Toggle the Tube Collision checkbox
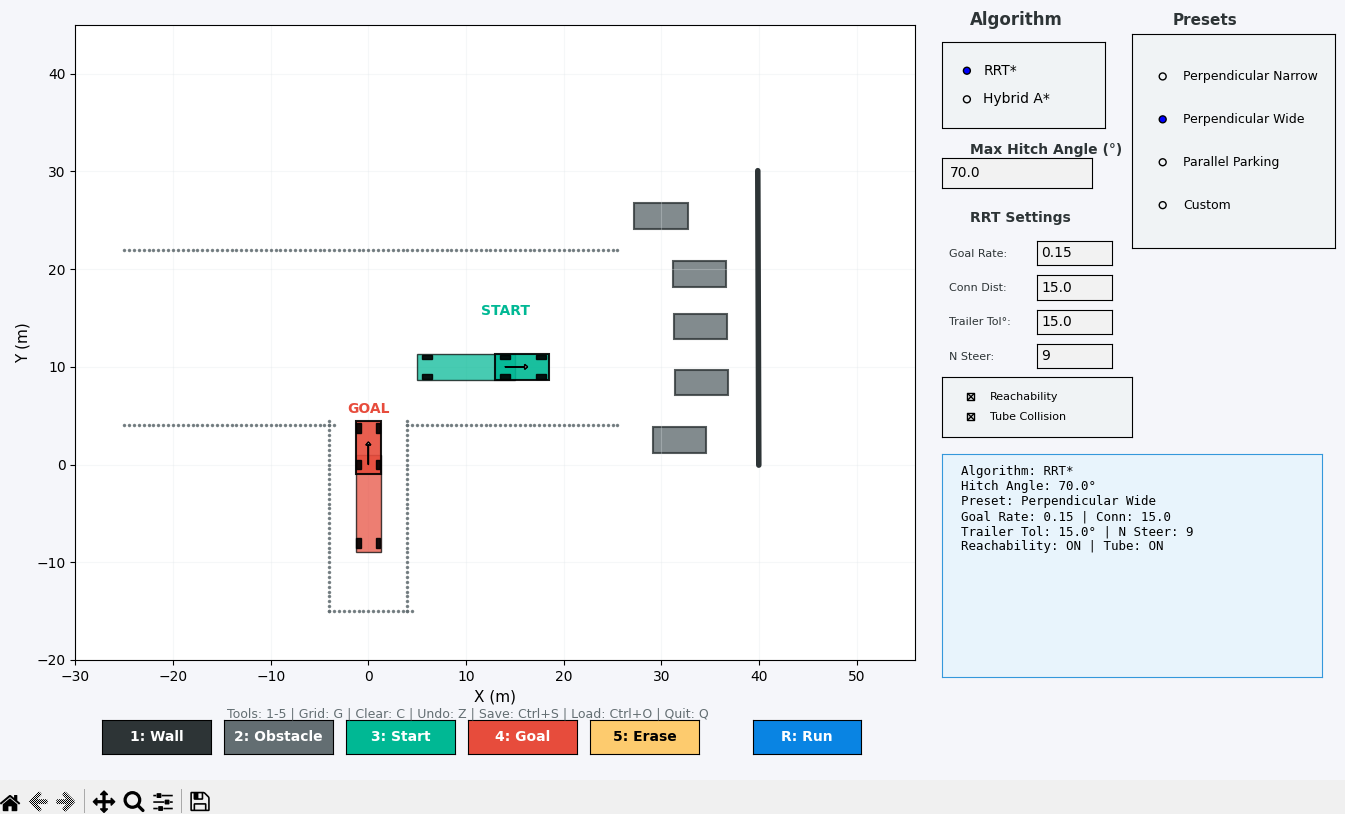The height and width of the screenshot is (814, 1345). [970, 417]
